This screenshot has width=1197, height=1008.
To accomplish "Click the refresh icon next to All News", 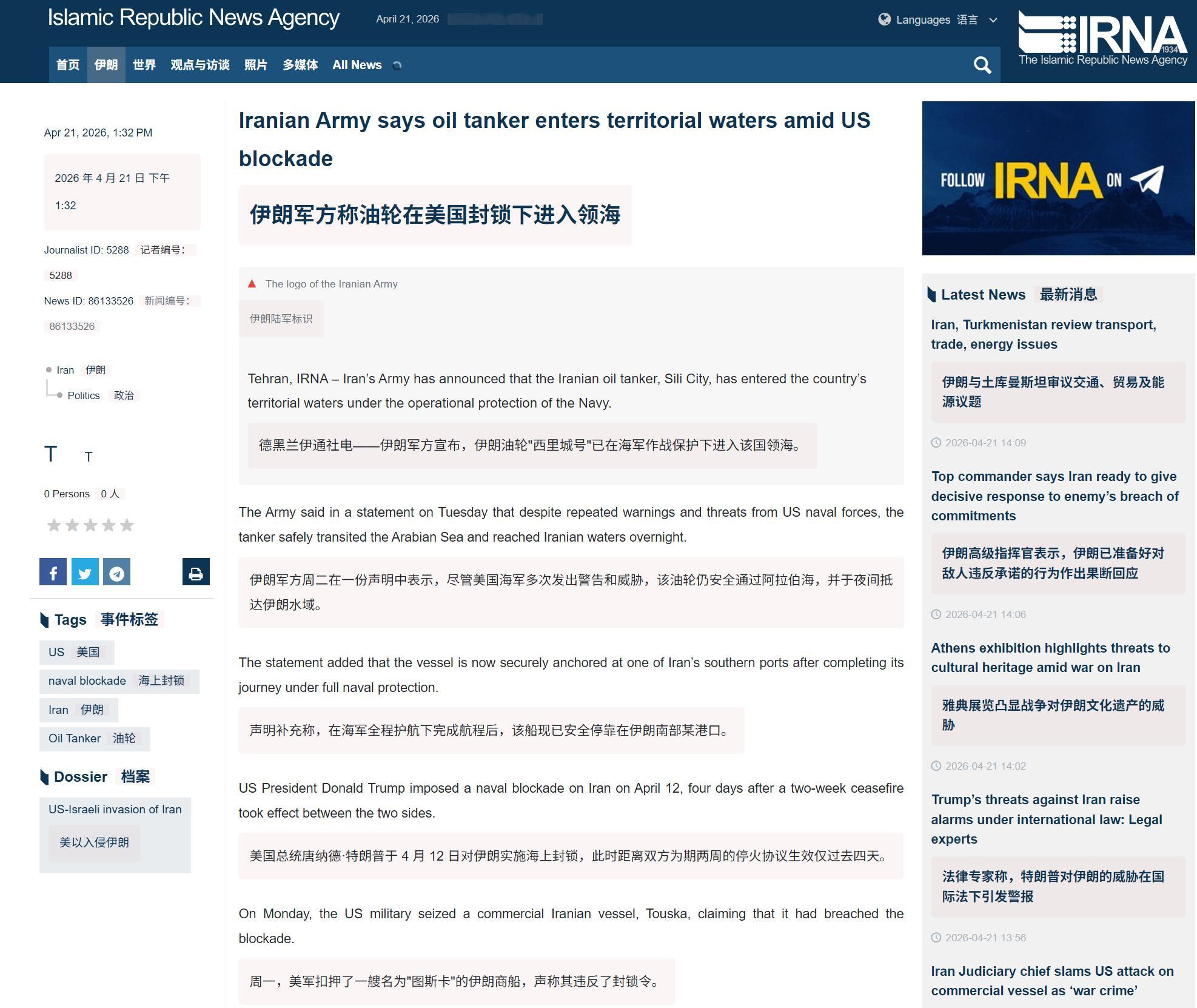I will pyautogui.click(x=398, y=65).
